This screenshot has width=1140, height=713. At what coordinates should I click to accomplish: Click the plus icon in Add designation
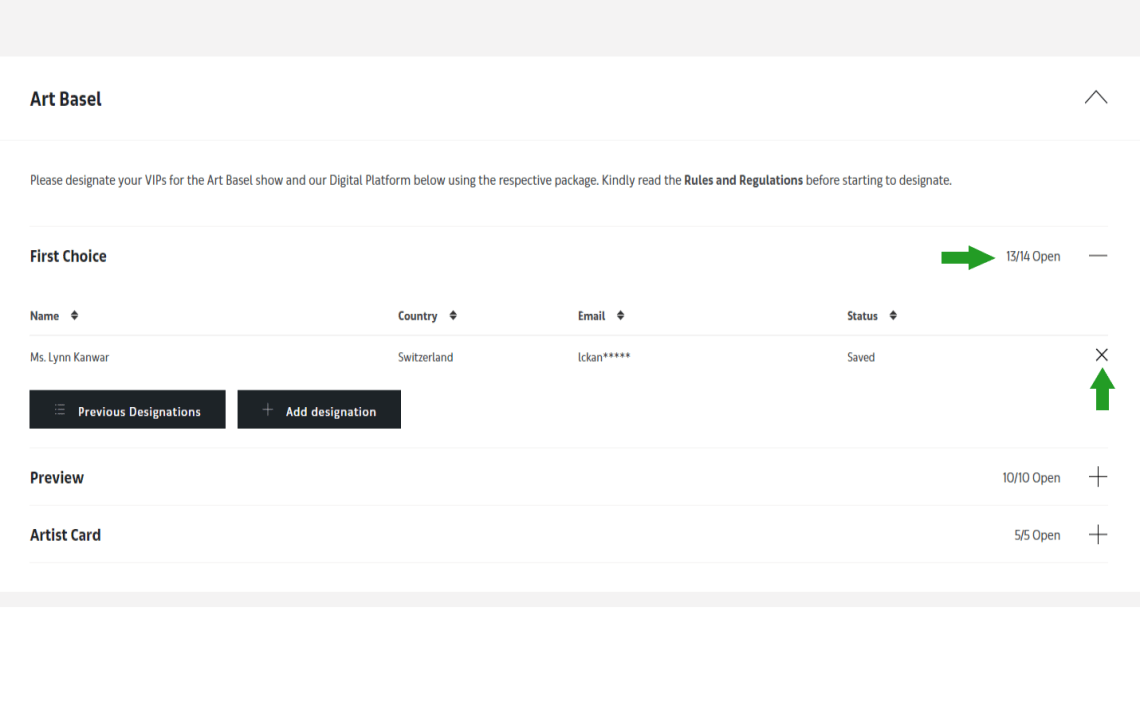point(268,410)
